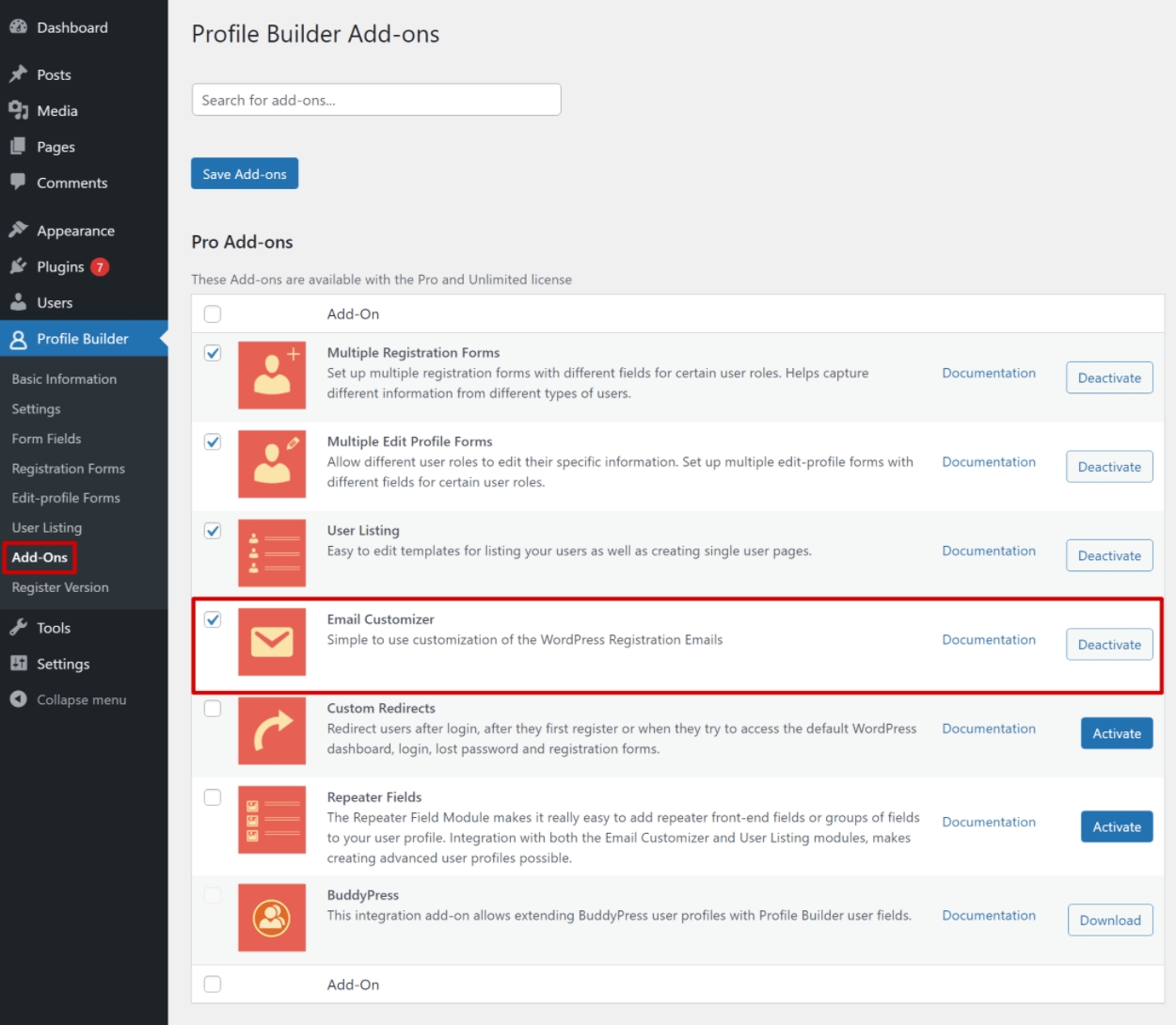Check the Repeater Fields checkbox
This screenshot has height=1025, width=1176.
pos(213,797)
